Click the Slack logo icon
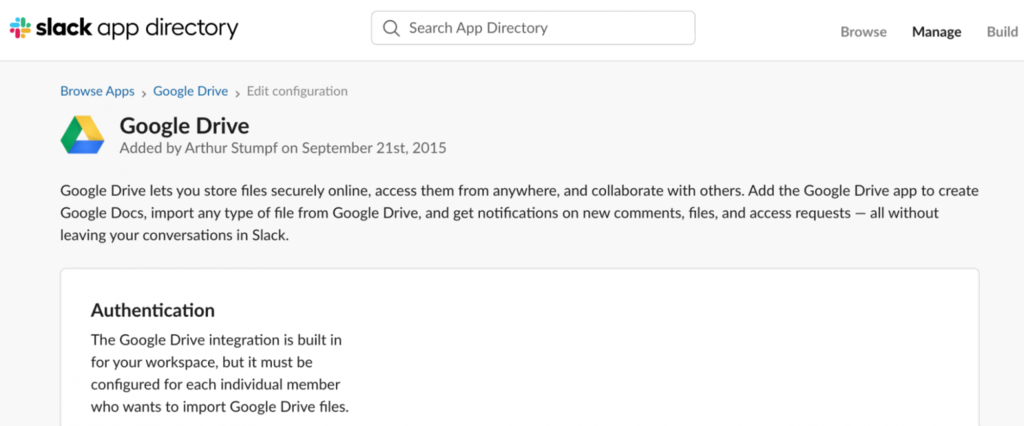This screenshot has height=426, width=1024. [x=20, y=28]
